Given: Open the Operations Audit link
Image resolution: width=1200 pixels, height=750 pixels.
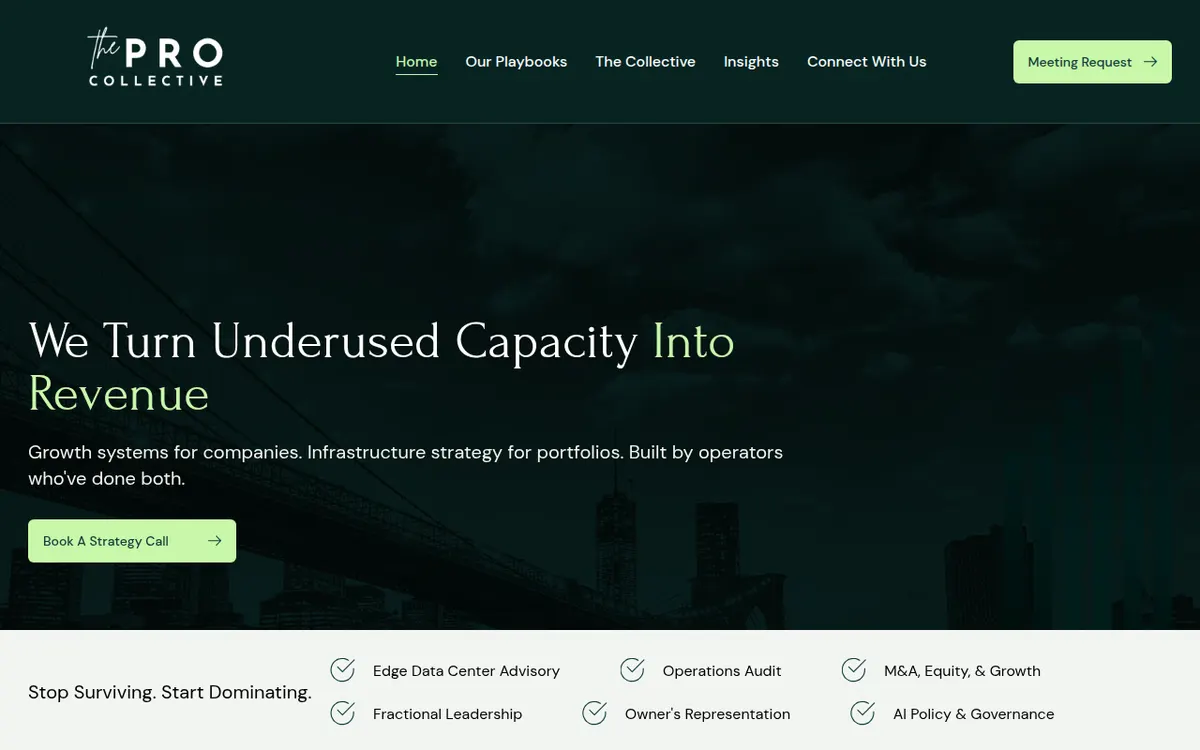Looking at the screenshot, I should 722,671.
